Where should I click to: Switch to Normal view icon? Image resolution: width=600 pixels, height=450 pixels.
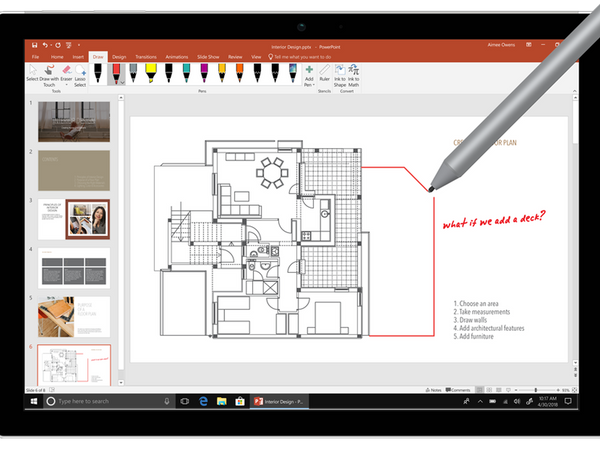coord(479,390)
